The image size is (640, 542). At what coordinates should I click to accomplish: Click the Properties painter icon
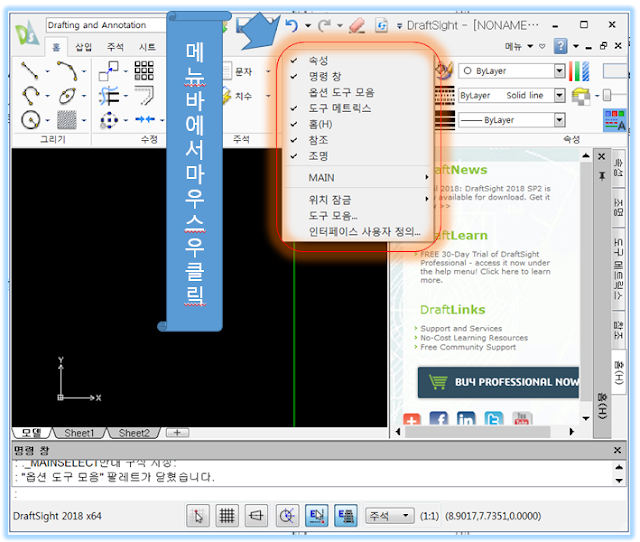point(444,71)
